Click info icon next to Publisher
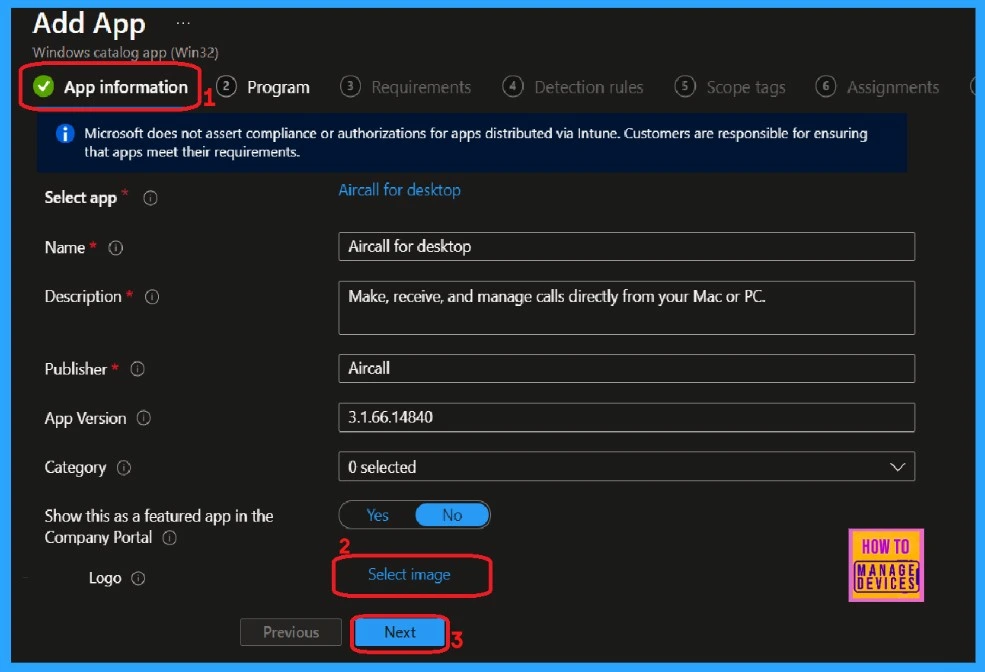 [138, 369]
